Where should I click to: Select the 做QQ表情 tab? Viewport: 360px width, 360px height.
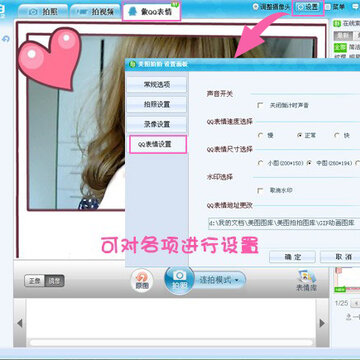point(152,12)
